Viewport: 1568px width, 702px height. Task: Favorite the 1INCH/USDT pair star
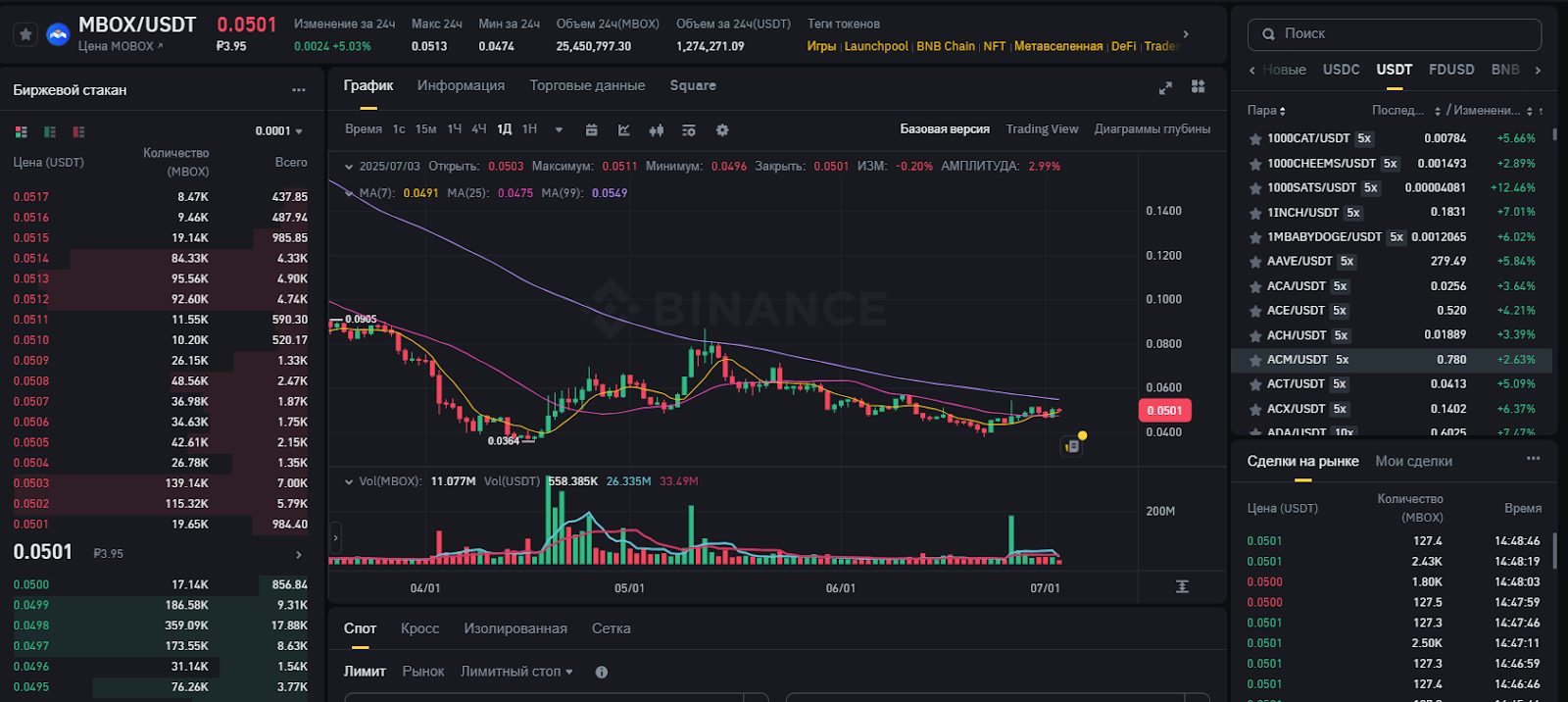tap(1254, 213)
